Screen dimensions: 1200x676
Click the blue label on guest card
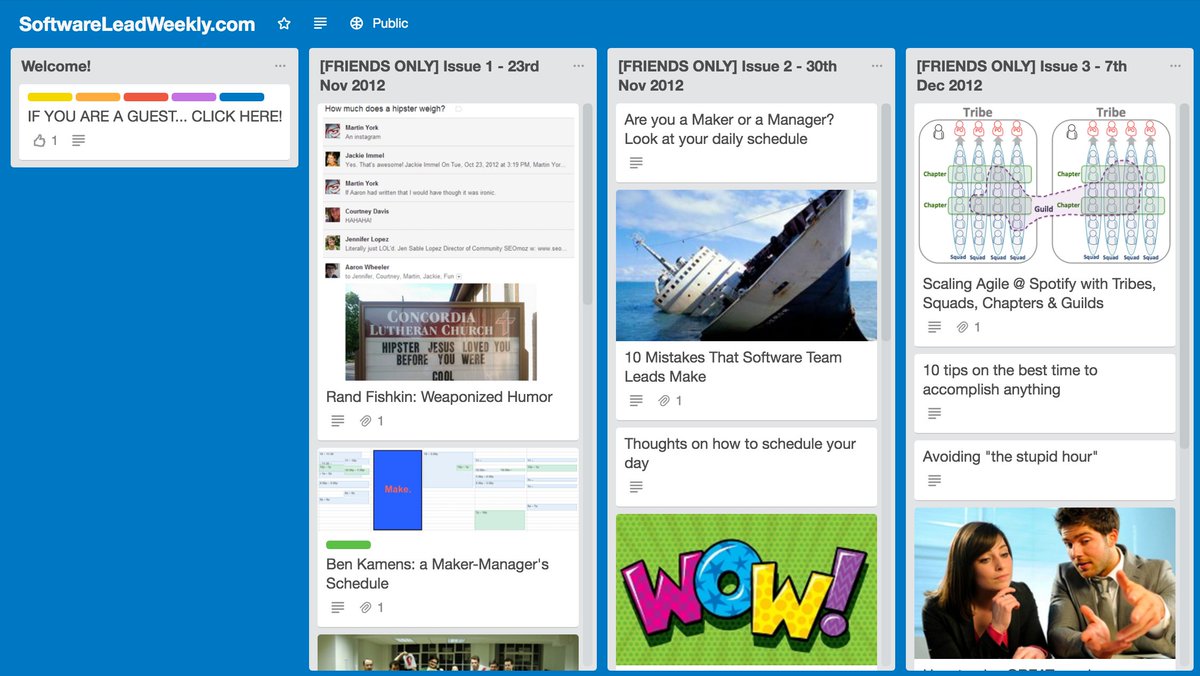coord(242,97)
